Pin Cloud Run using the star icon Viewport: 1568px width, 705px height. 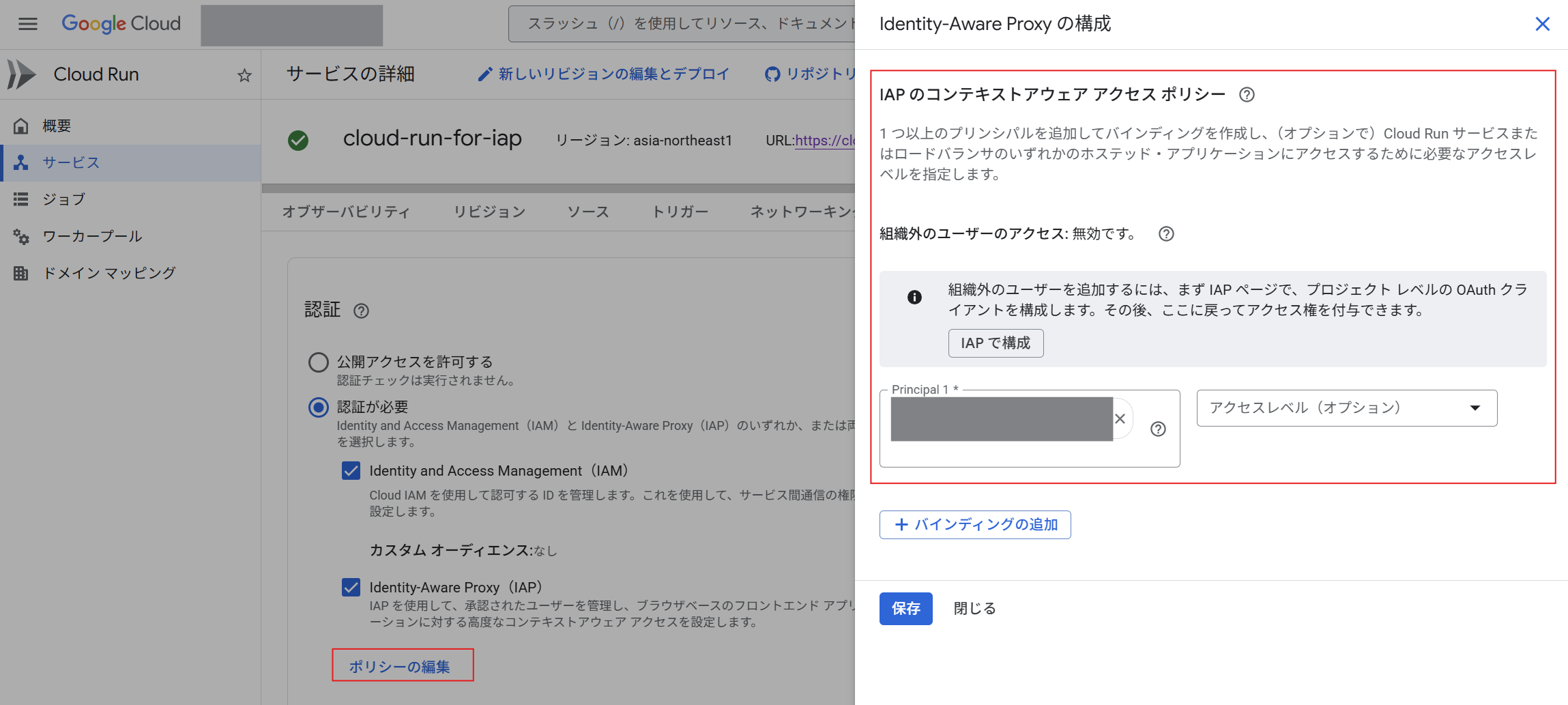point(244,75)
